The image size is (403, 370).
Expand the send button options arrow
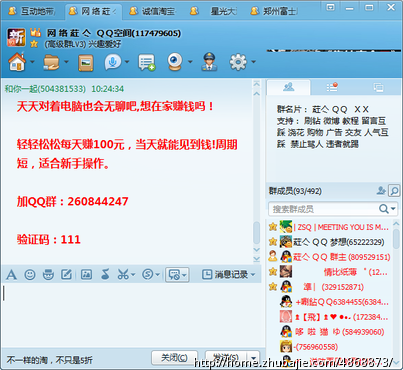[254, 358]
